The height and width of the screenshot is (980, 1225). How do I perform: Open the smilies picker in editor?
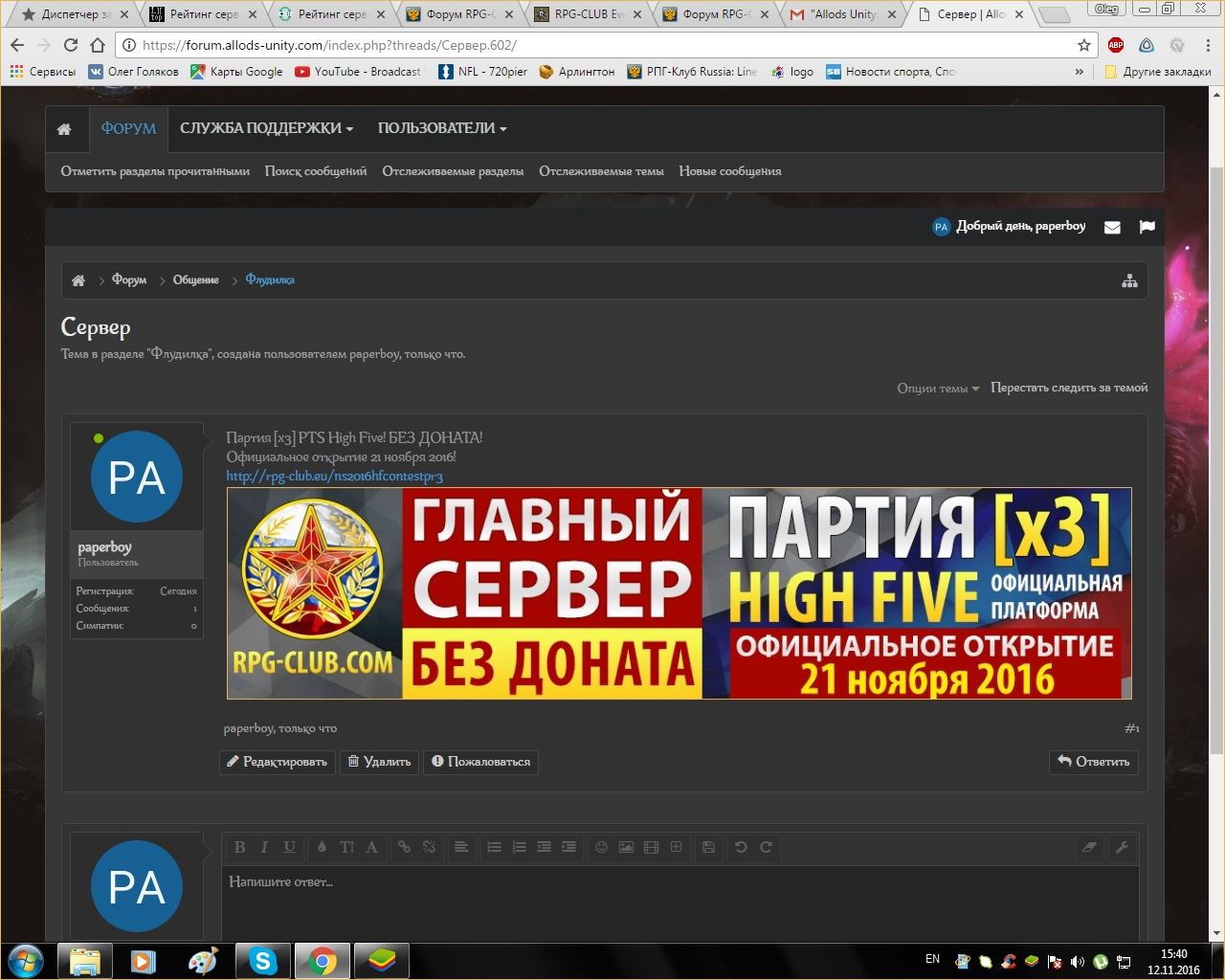point(601,847)
